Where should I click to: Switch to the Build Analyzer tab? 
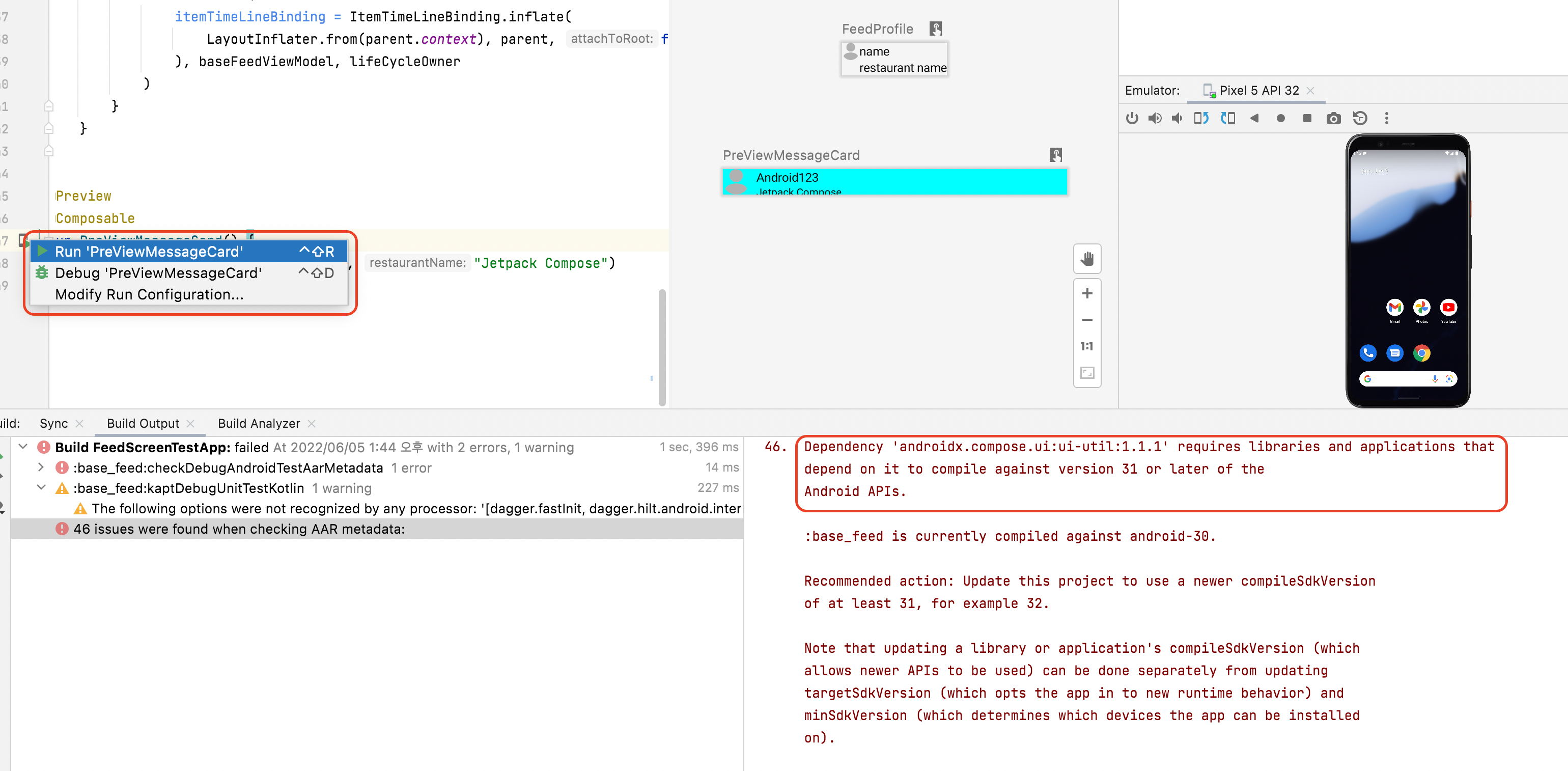(259, 423)
